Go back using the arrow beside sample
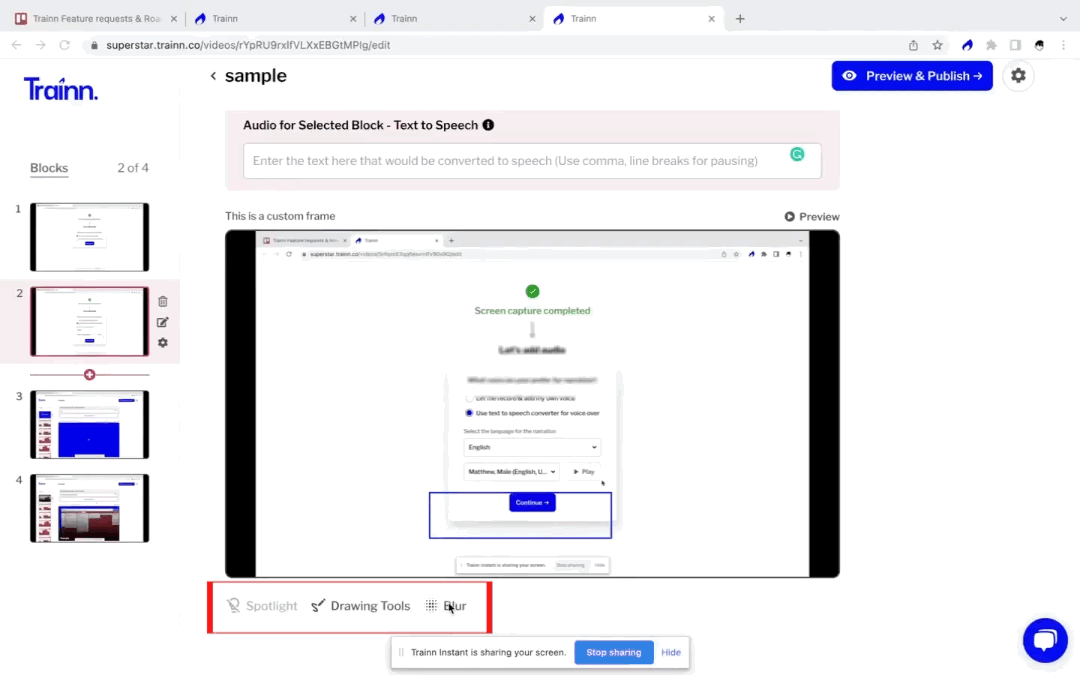 point(214,76)
